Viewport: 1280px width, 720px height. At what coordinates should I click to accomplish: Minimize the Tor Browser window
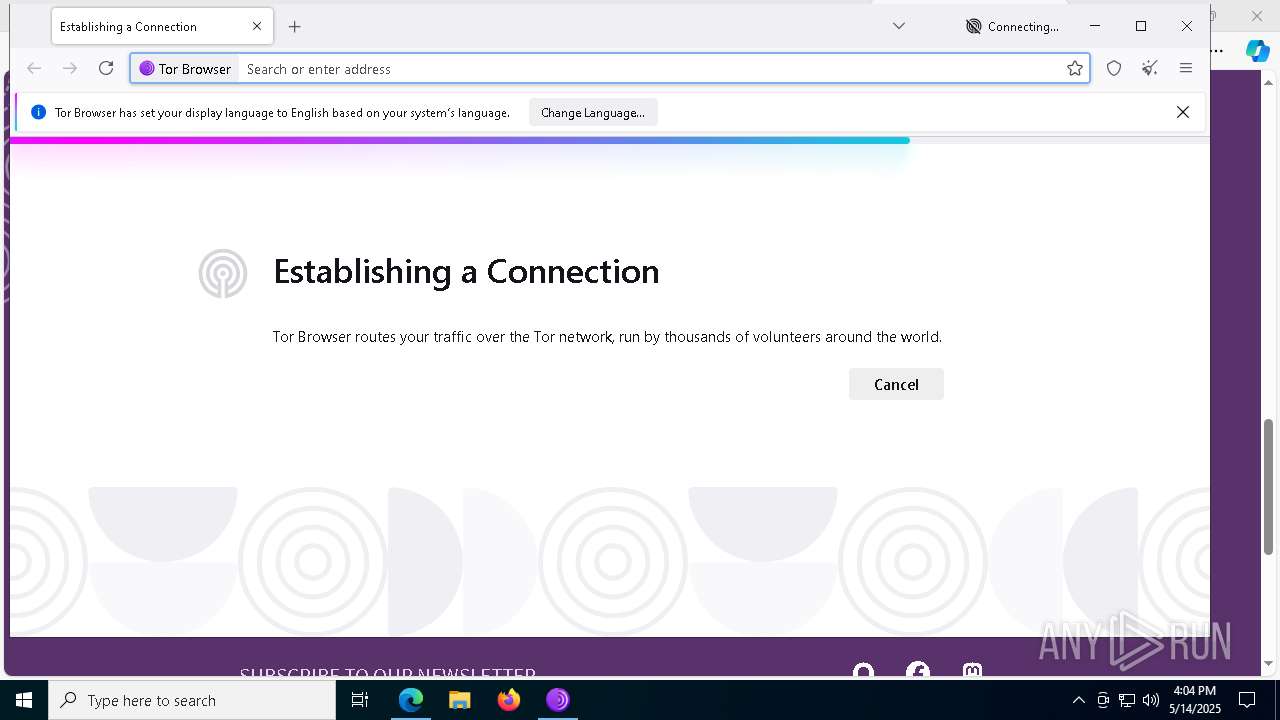1095,26
